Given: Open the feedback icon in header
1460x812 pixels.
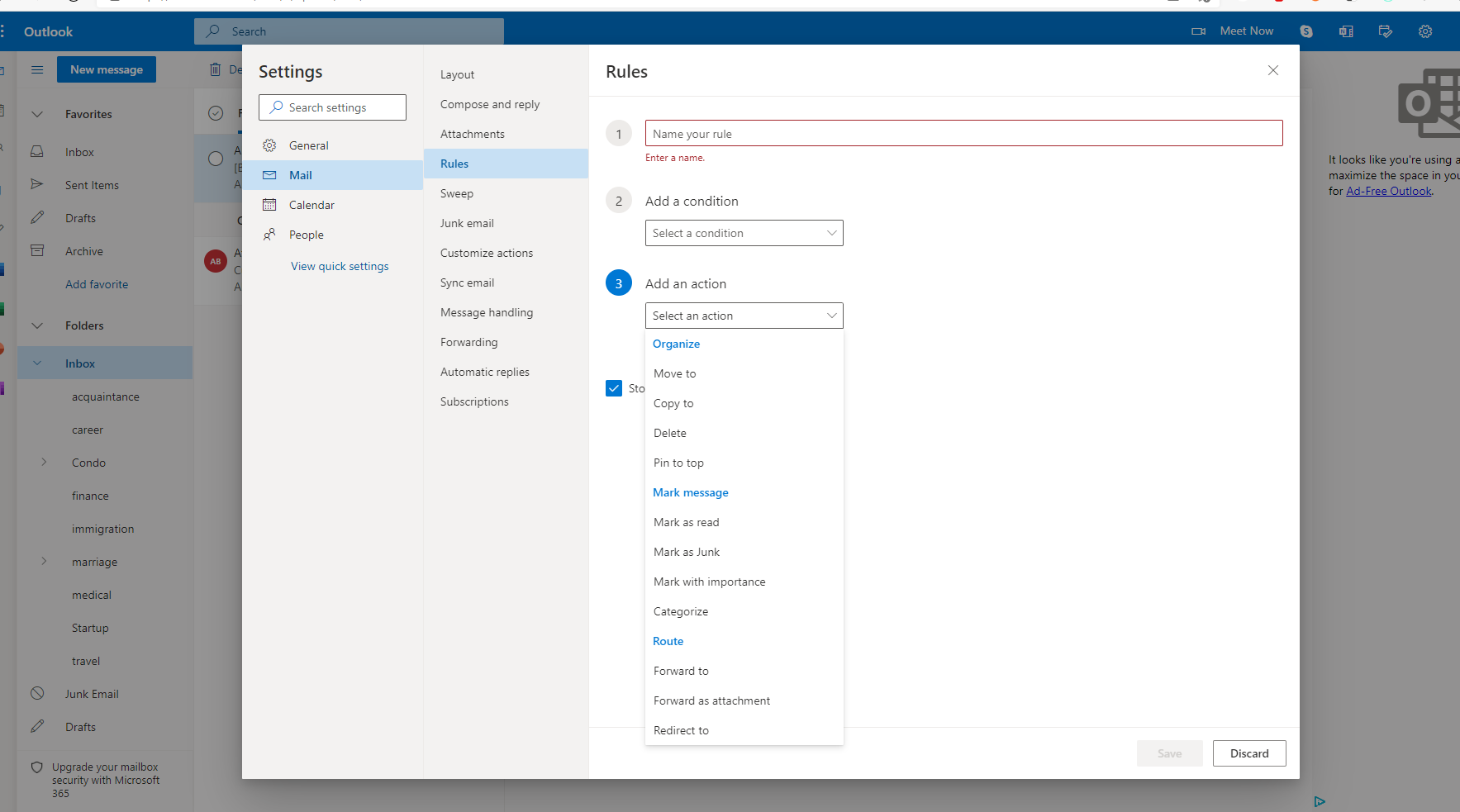Looking at the screenshot, I should [1386, 31].
